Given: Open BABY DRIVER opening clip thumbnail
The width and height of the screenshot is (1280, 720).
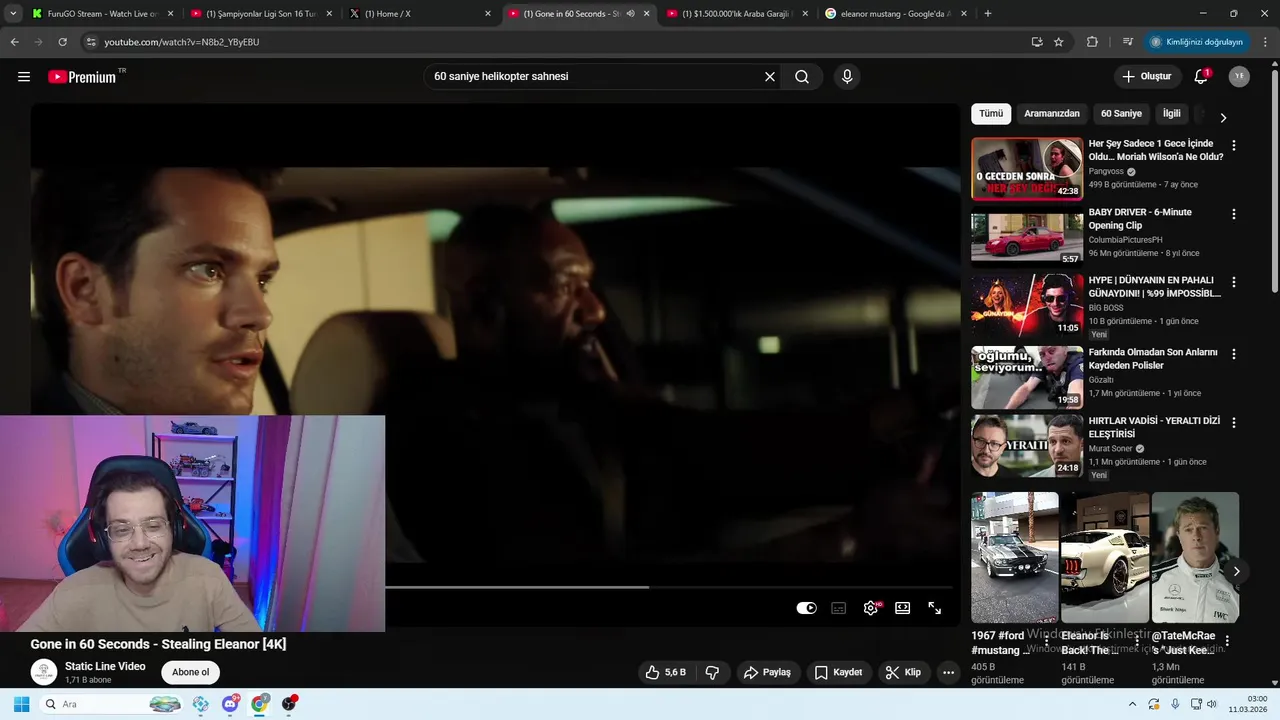Looking at the screenshot, I should coord(1027,238).
